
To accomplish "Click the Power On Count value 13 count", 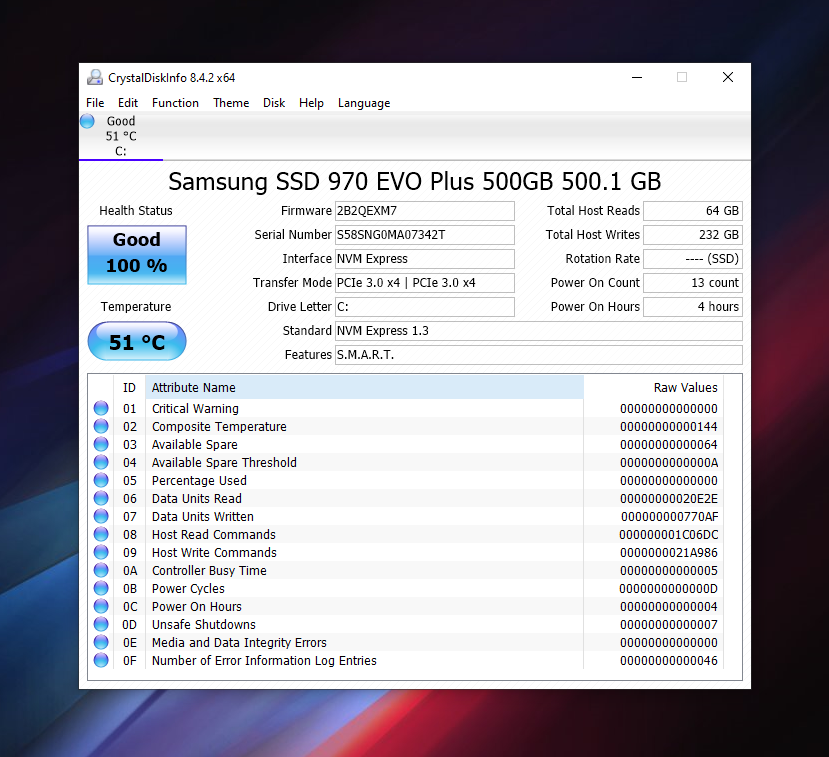I will click(x=693, y=283).
